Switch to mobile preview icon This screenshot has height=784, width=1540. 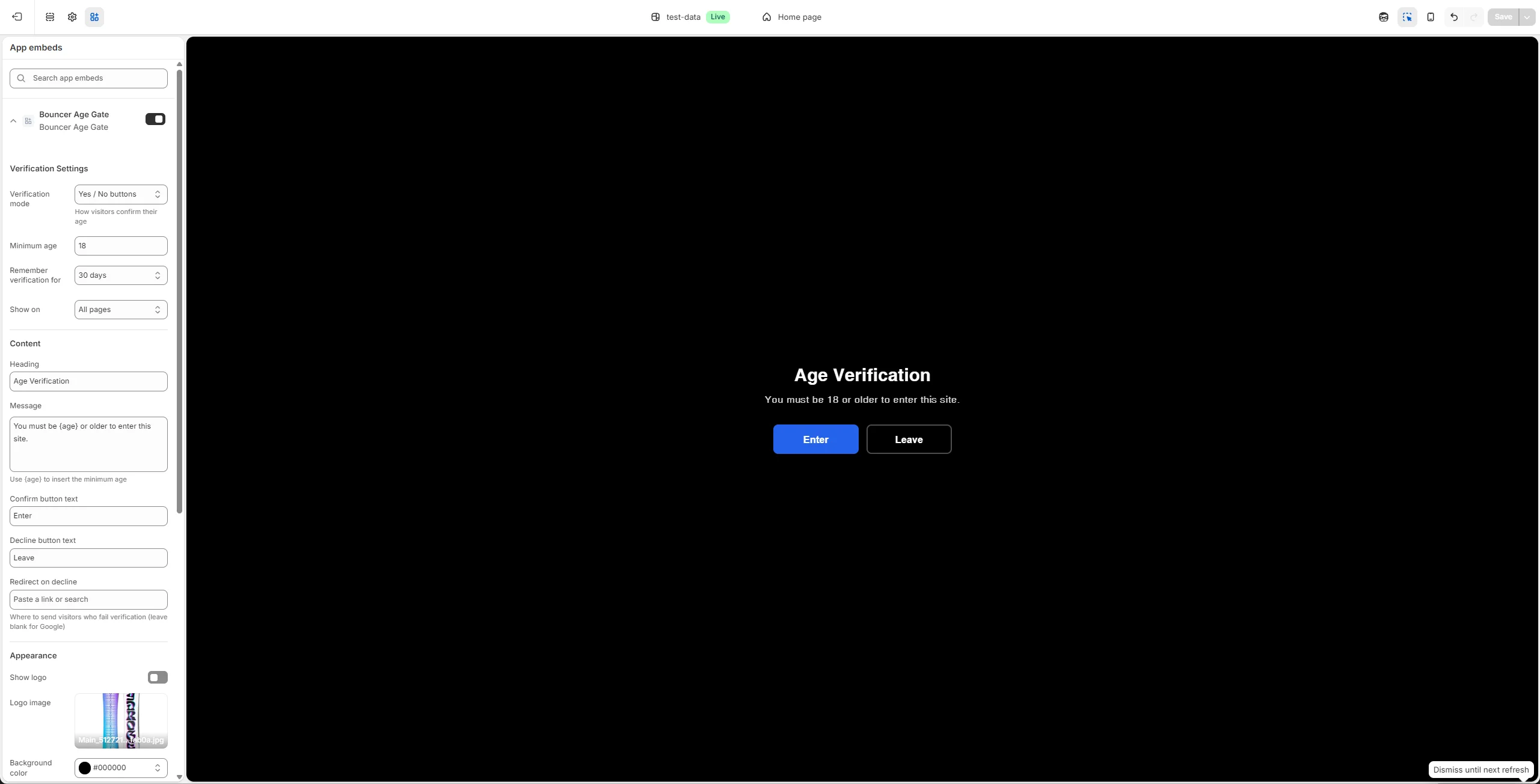[1431, 17]
